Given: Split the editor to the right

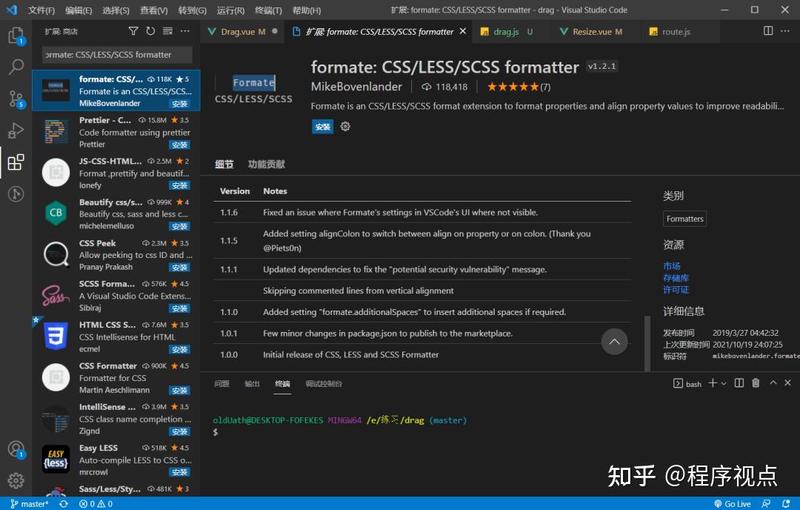Looking at the screenshot, I should (768, 31).
